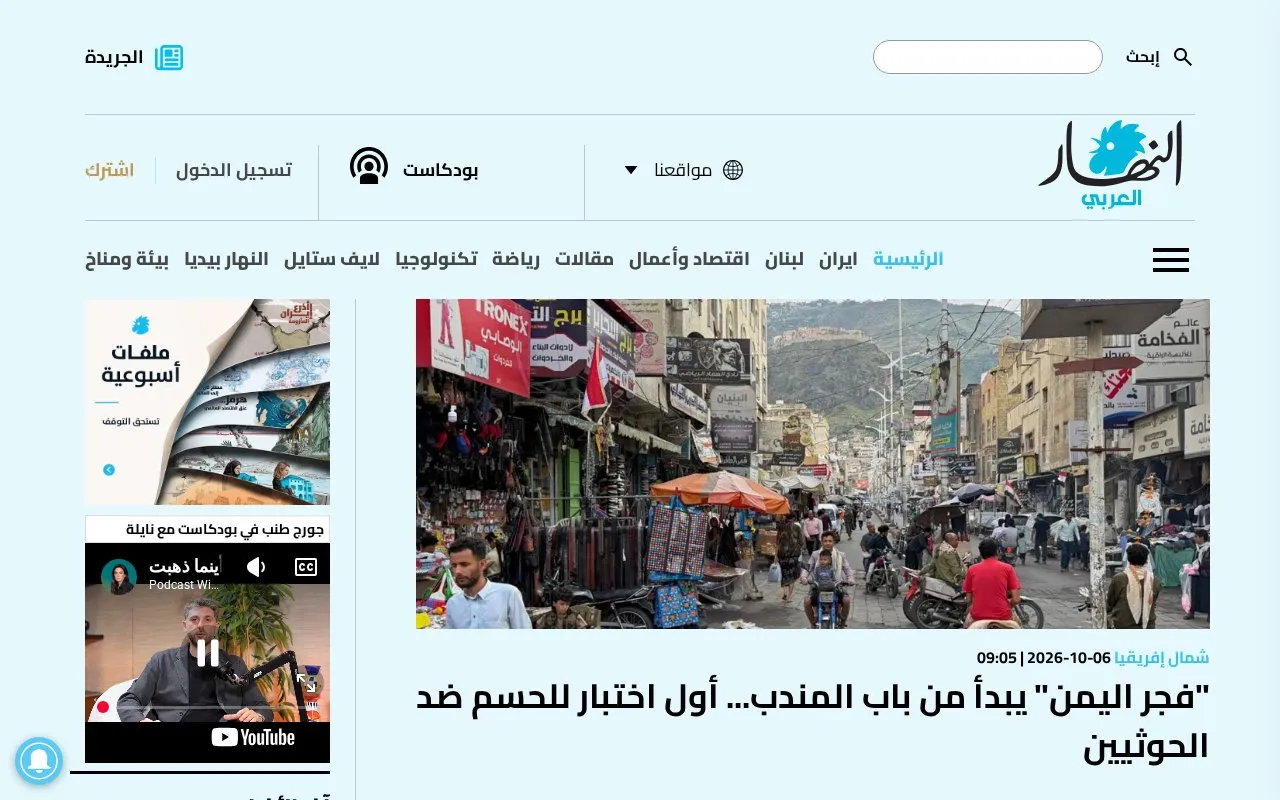Open the "فجر اليمن" article headline
Screen dimensions: 1280x800
[x=813, y=721]
